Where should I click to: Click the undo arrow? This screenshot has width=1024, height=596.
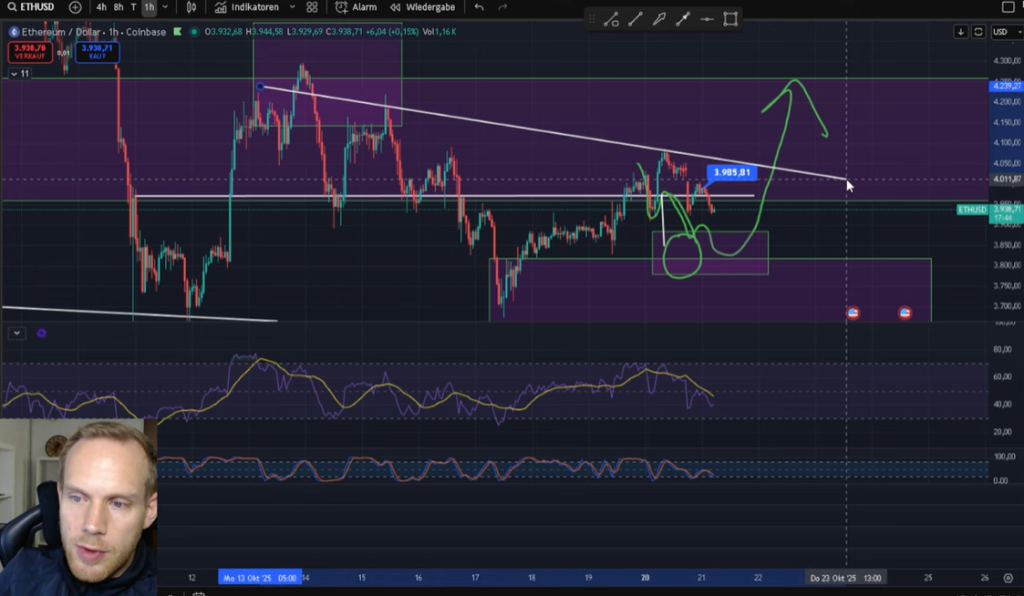click(479, 7)
